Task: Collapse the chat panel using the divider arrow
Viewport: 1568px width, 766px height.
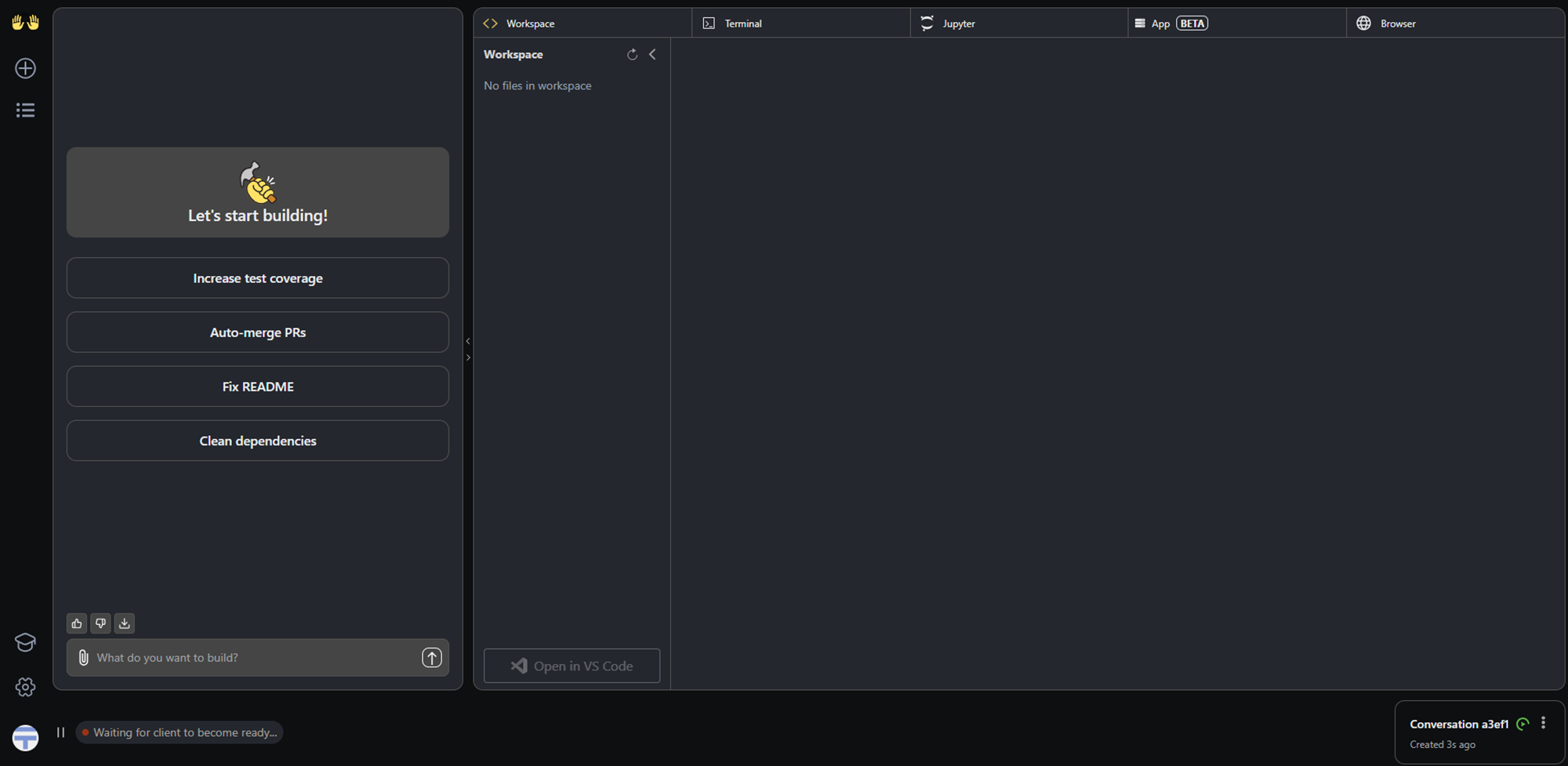Action: point(468,341)
